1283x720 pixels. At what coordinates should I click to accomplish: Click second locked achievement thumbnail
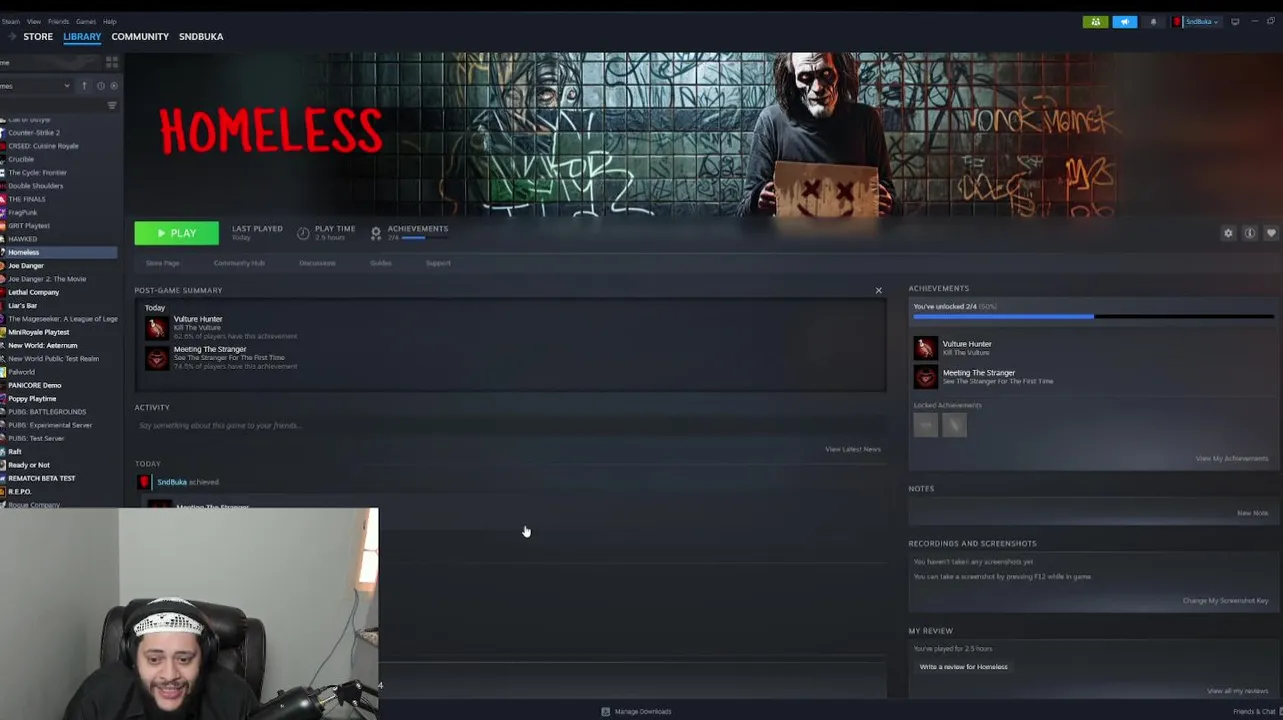pos(954,426)
